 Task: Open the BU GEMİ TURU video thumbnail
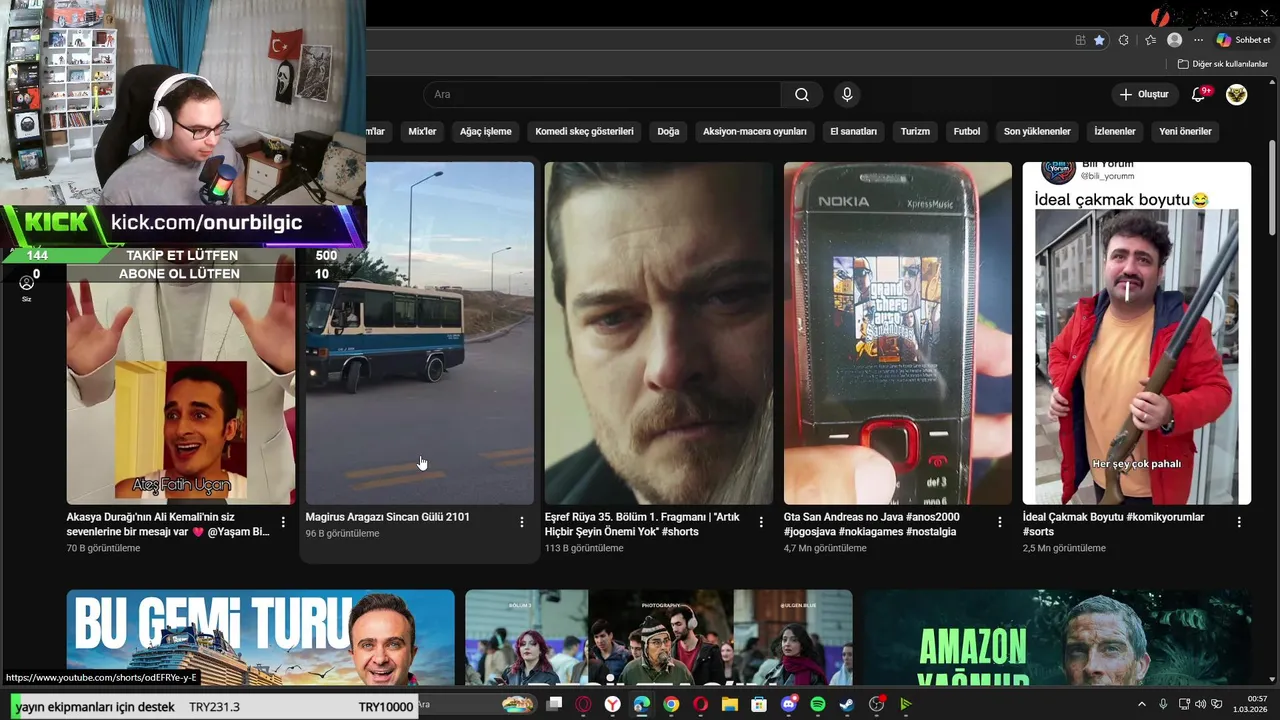click(x=260, y=637)
